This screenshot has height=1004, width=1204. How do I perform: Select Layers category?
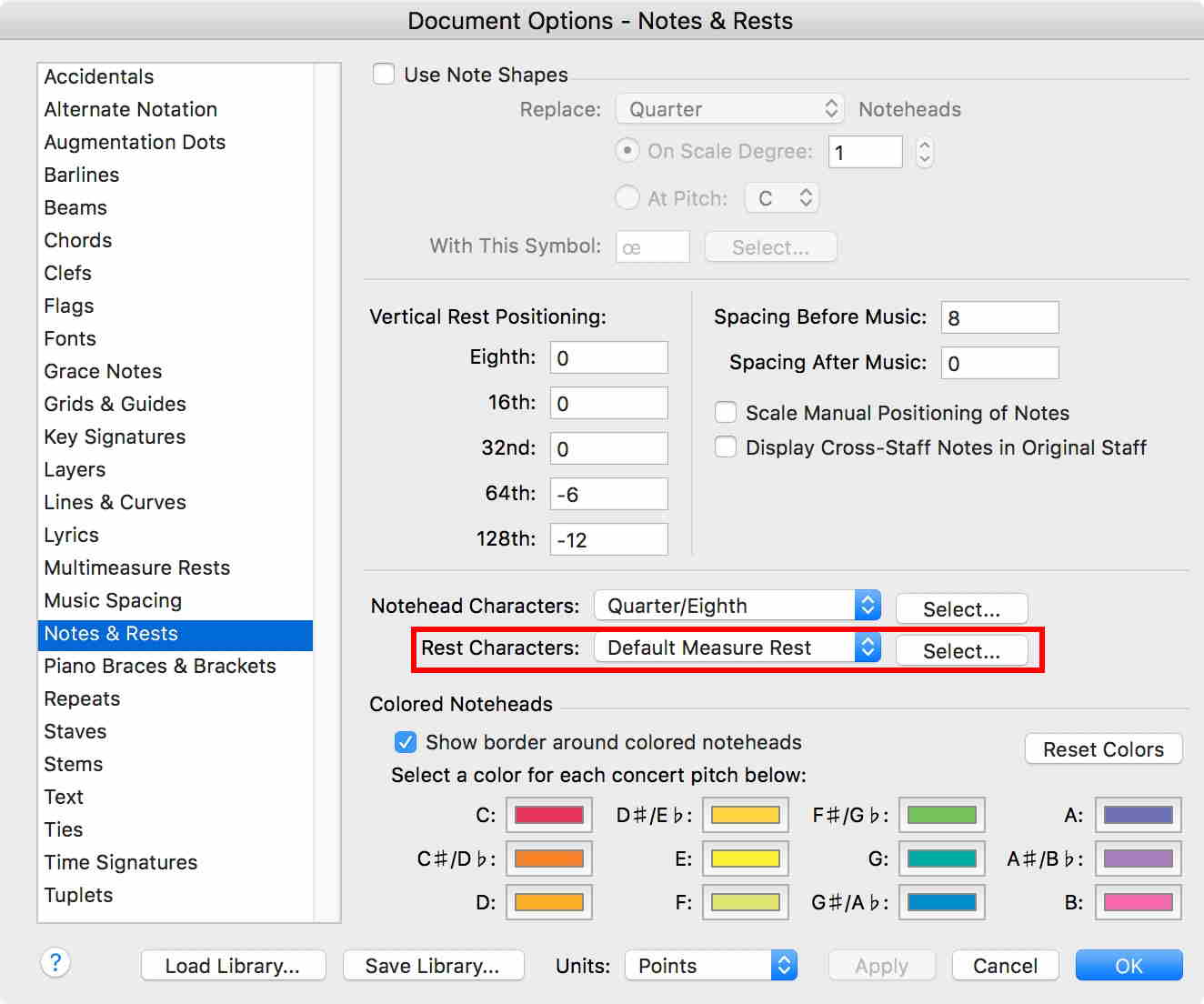(176, 469)
